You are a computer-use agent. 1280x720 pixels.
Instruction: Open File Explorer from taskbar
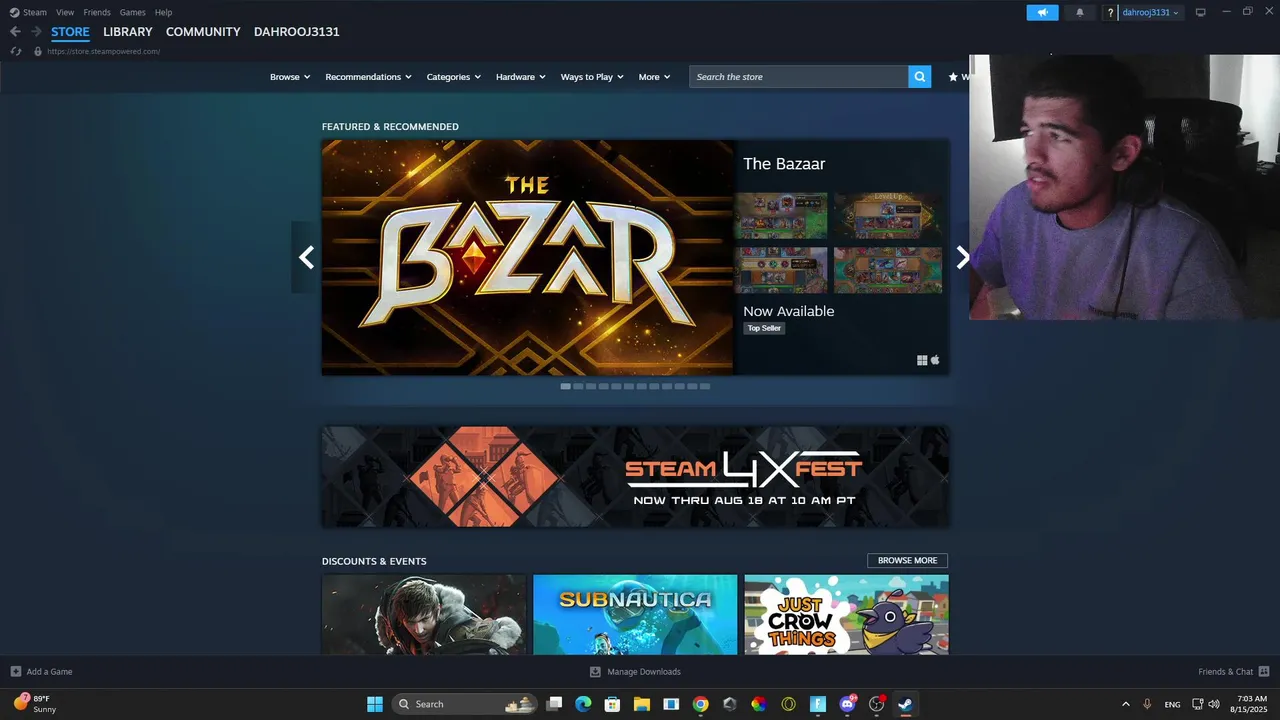[x=642, y=704]
